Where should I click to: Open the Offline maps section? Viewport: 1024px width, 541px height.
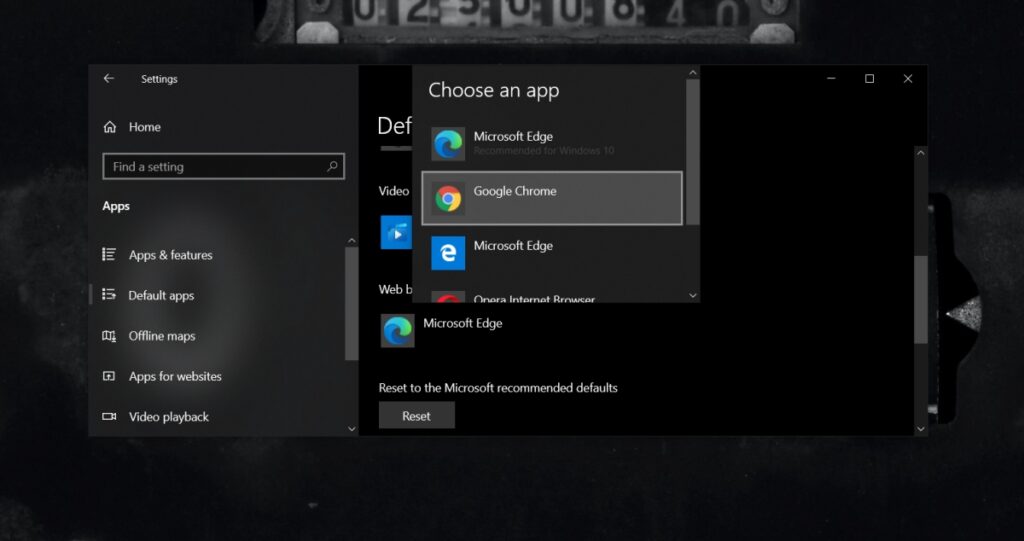tap(161, 336)
